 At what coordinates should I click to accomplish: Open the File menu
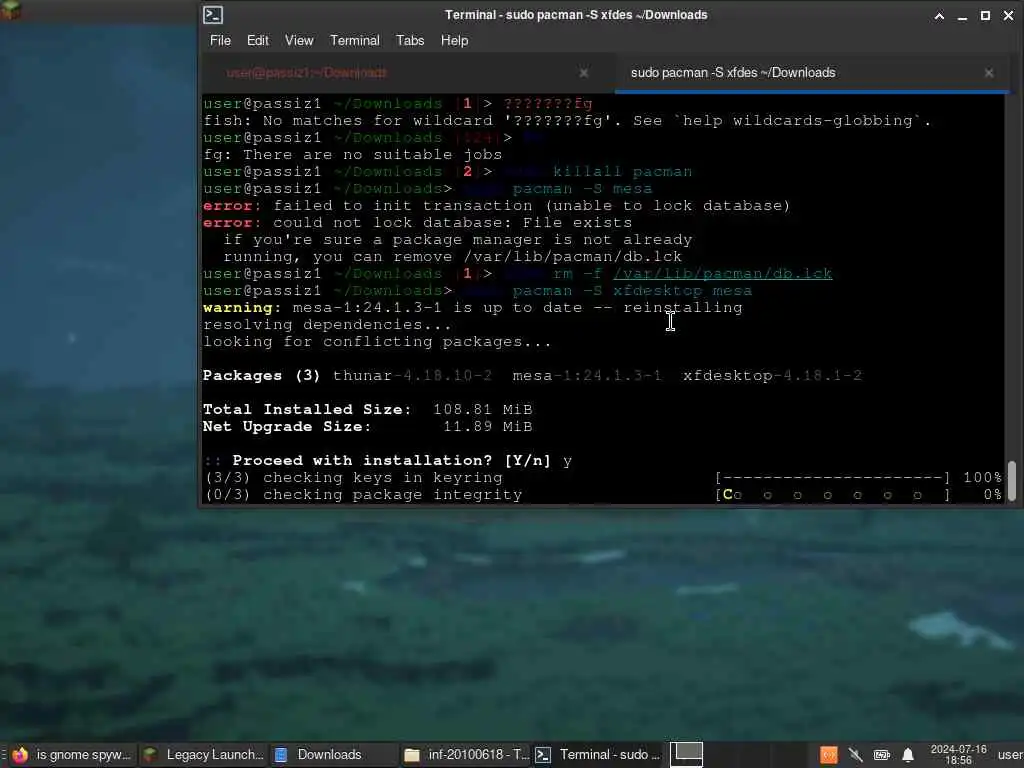point(220,40)
